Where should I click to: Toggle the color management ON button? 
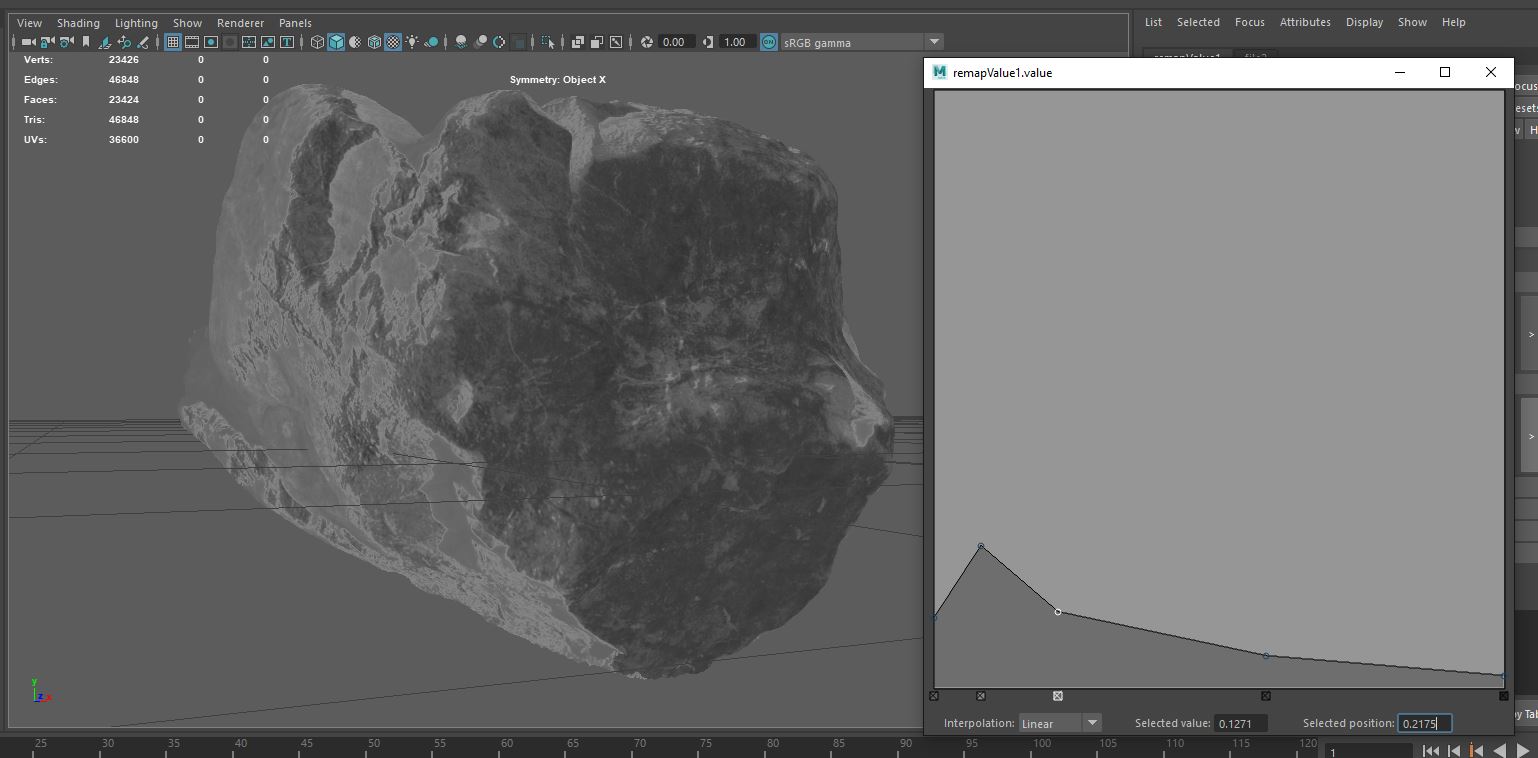pyautogui.click(x=769, y=42)
